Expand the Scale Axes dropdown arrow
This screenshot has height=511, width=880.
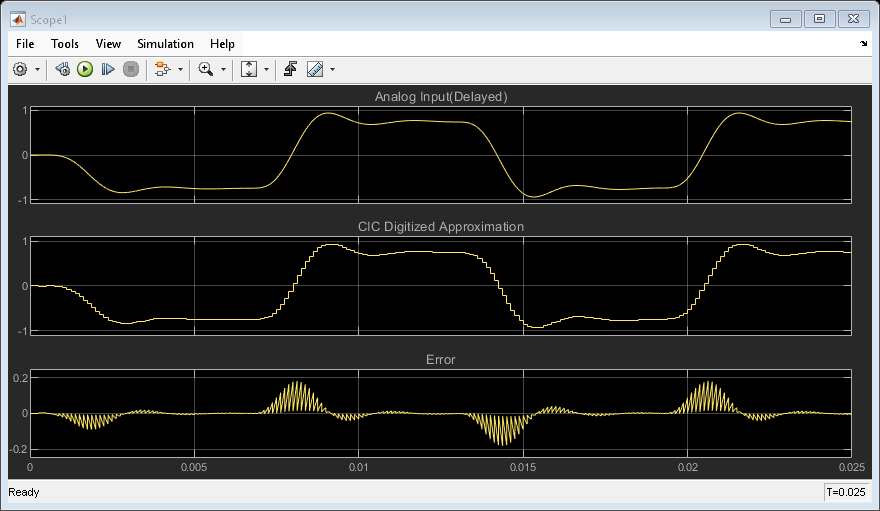click(267, 70)
